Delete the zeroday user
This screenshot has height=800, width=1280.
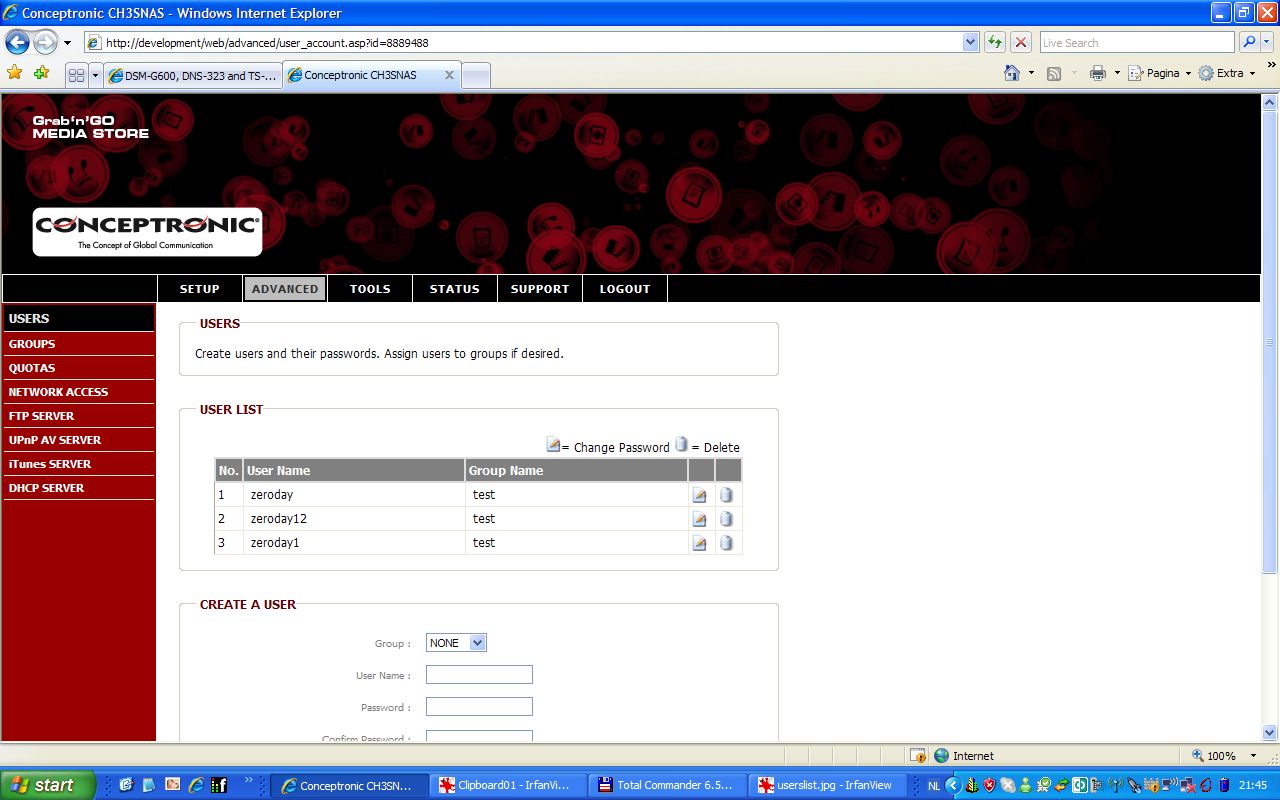point(727,495)
